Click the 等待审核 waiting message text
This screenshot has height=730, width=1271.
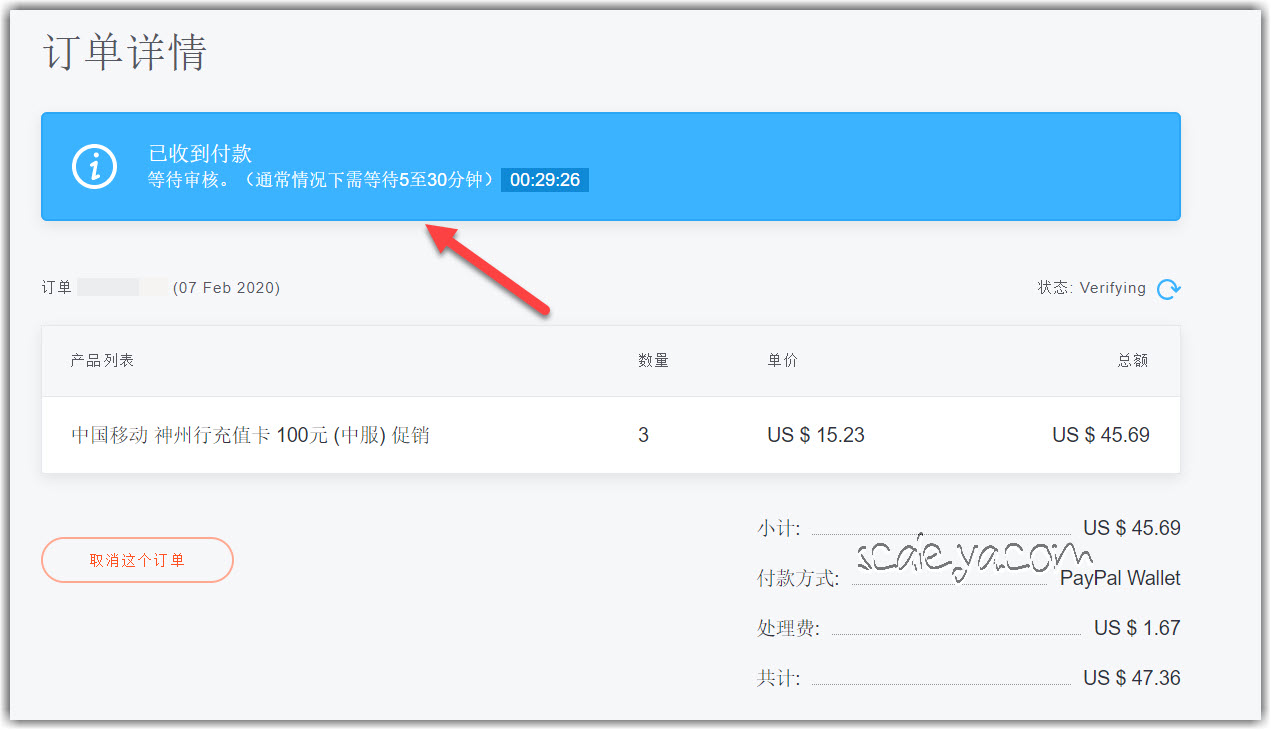[x=320, y=180]
